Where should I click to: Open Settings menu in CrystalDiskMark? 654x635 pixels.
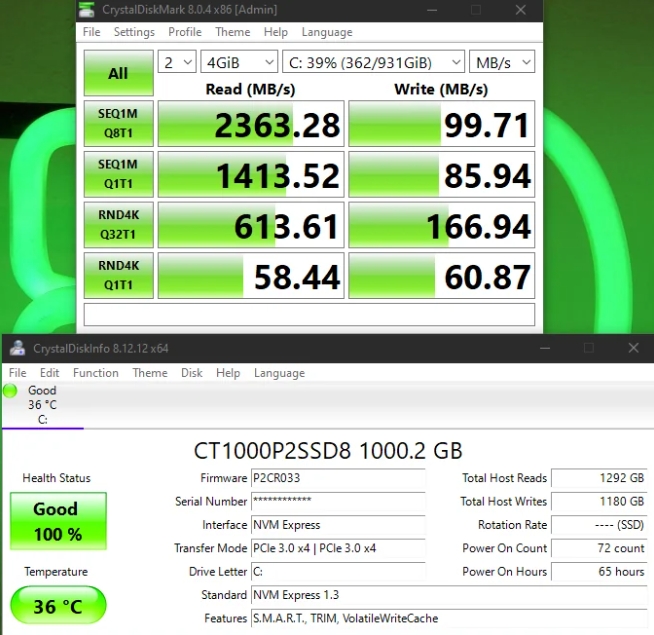pyautogui.click(x=134, y=32)
